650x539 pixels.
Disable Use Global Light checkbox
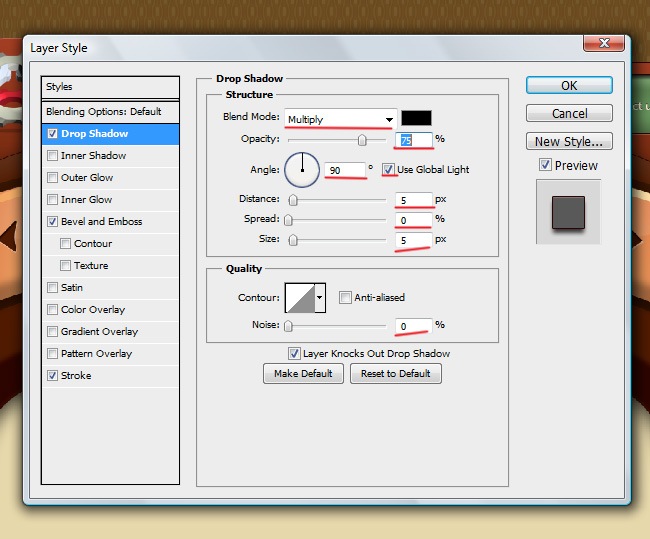(388, 170)
